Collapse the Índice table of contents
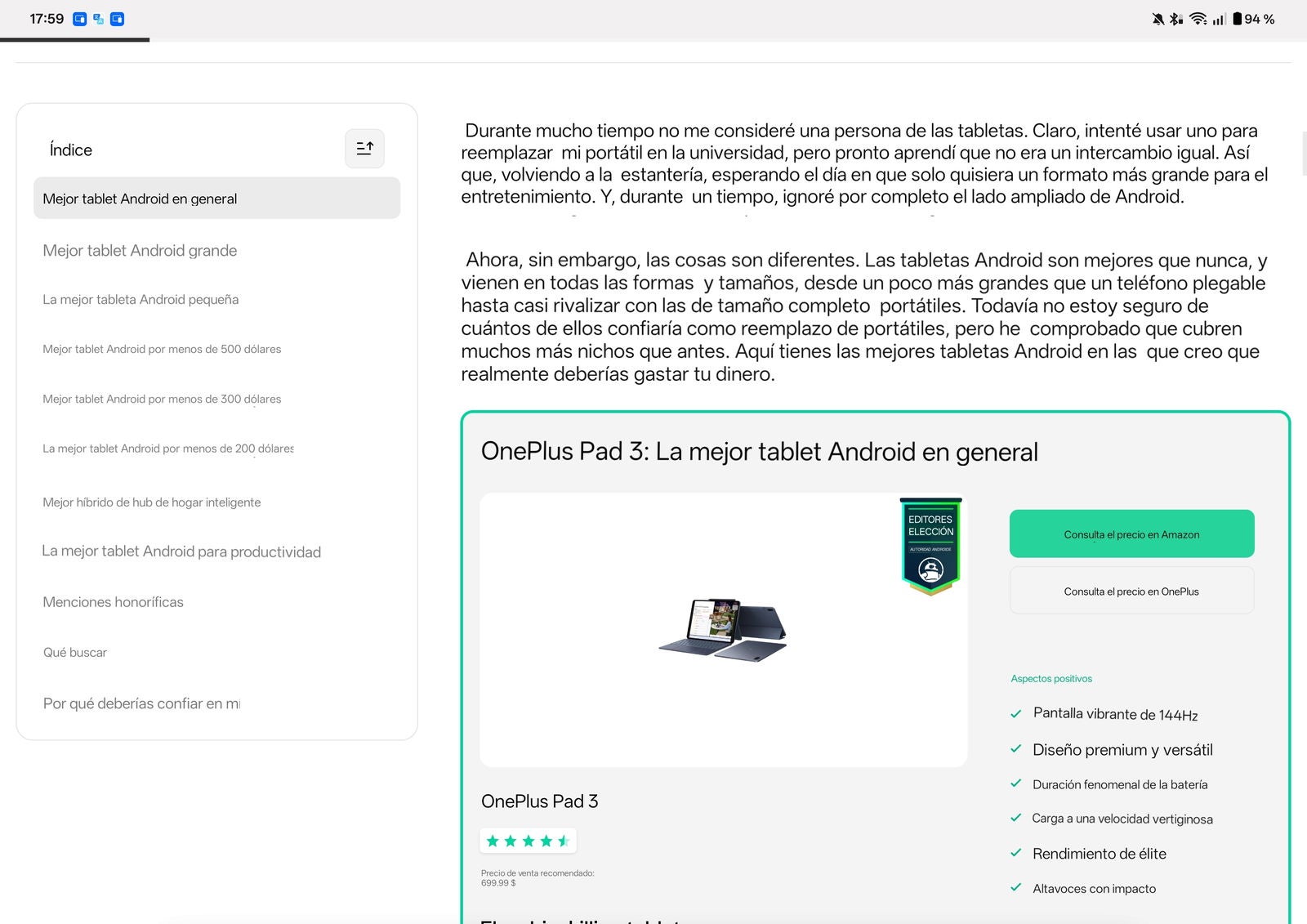The height and width of the screenshot is (924, 1307). (x=364, y=149)
